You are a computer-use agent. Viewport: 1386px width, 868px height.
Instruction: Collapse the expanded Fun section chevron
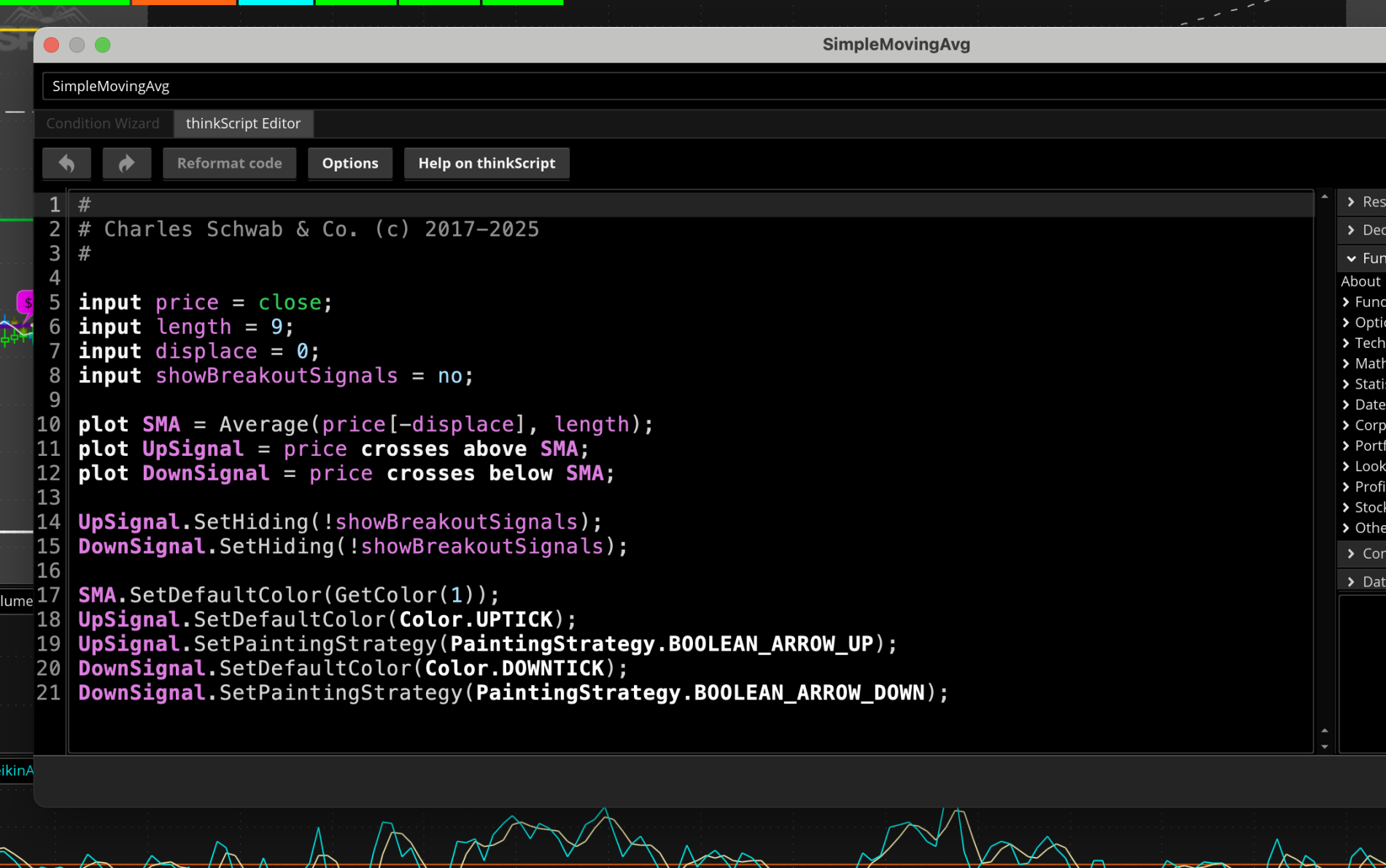pos(1351,258)
